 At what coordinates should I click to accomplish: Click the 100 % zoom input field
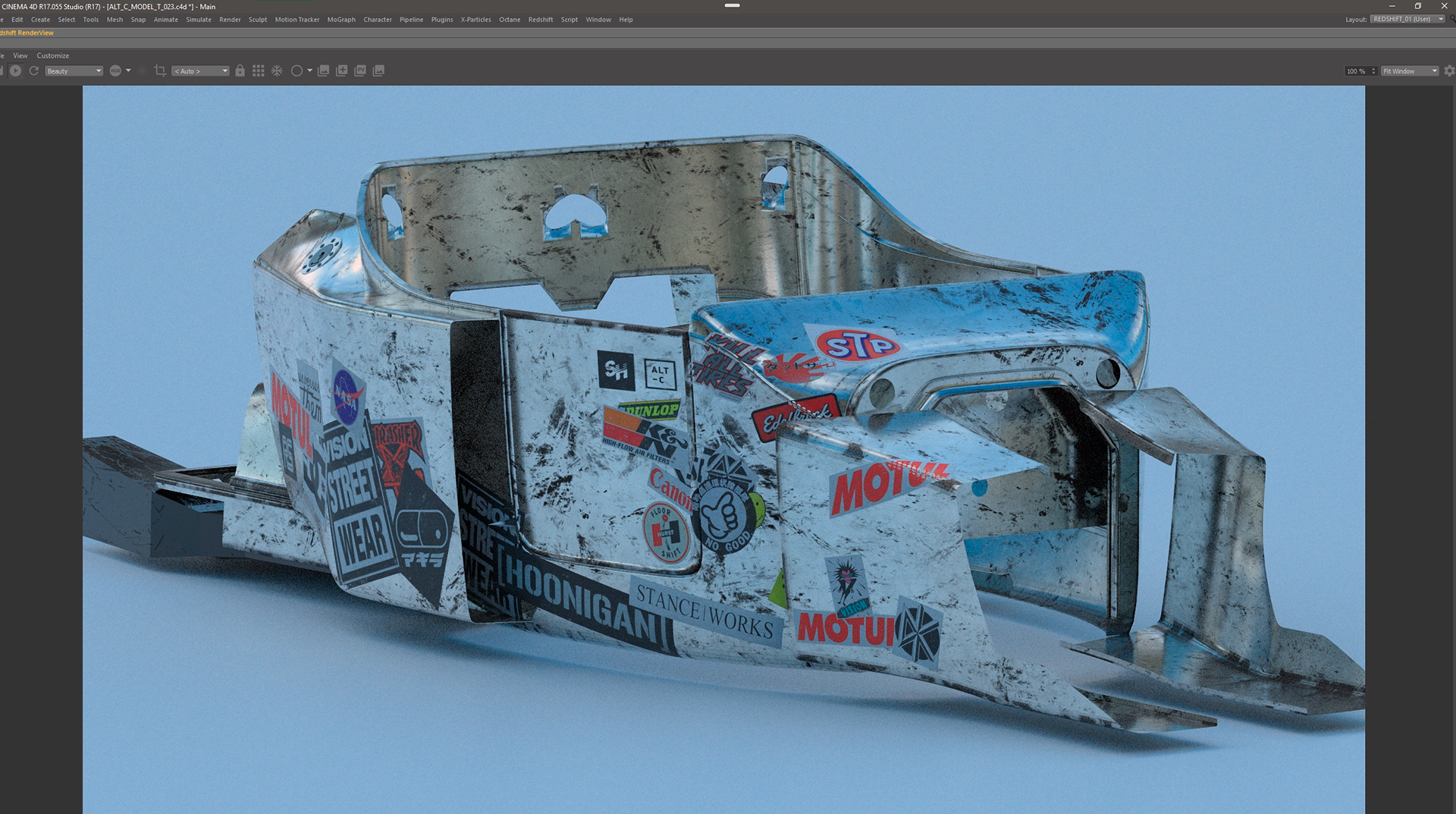1356,71
